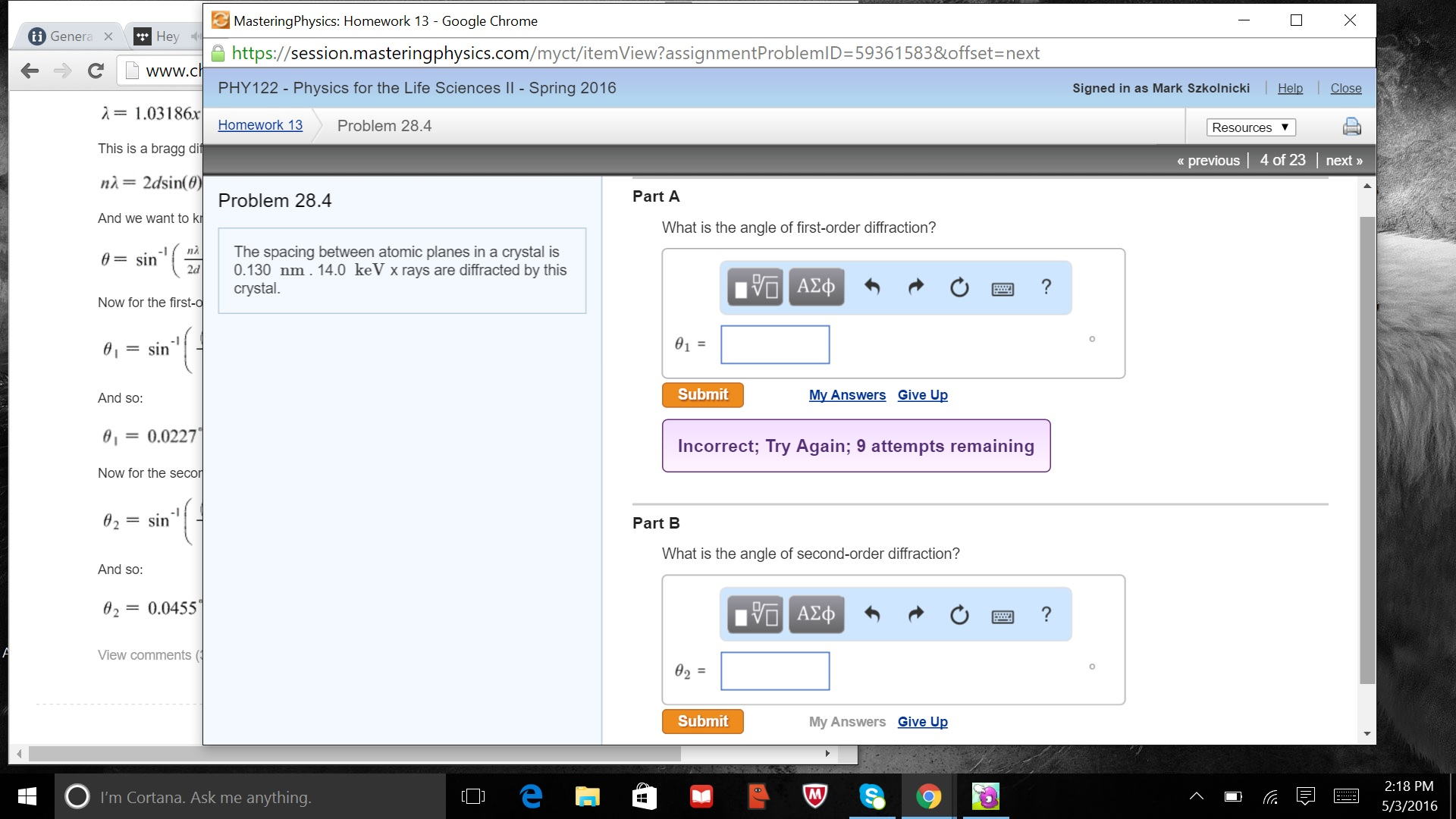The image size is (1456, 819).
Task: Click the page vertical scrollbar down arrow
Action: [x=1367, y=733]
